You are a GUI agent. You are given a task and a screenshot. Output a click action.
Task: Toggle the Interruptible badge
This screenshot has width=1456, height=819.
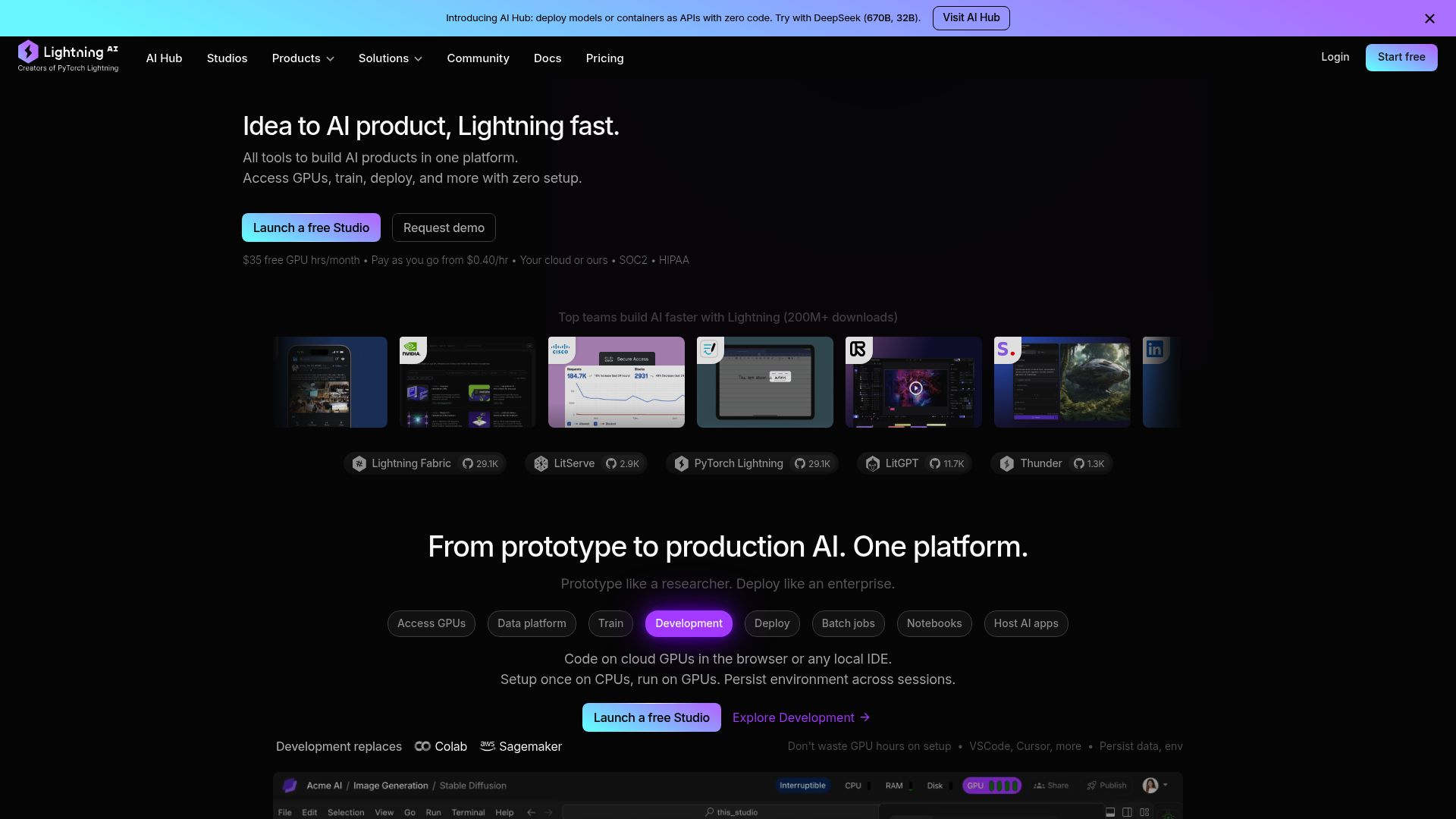pyautogui.click(x=803, y=786)
